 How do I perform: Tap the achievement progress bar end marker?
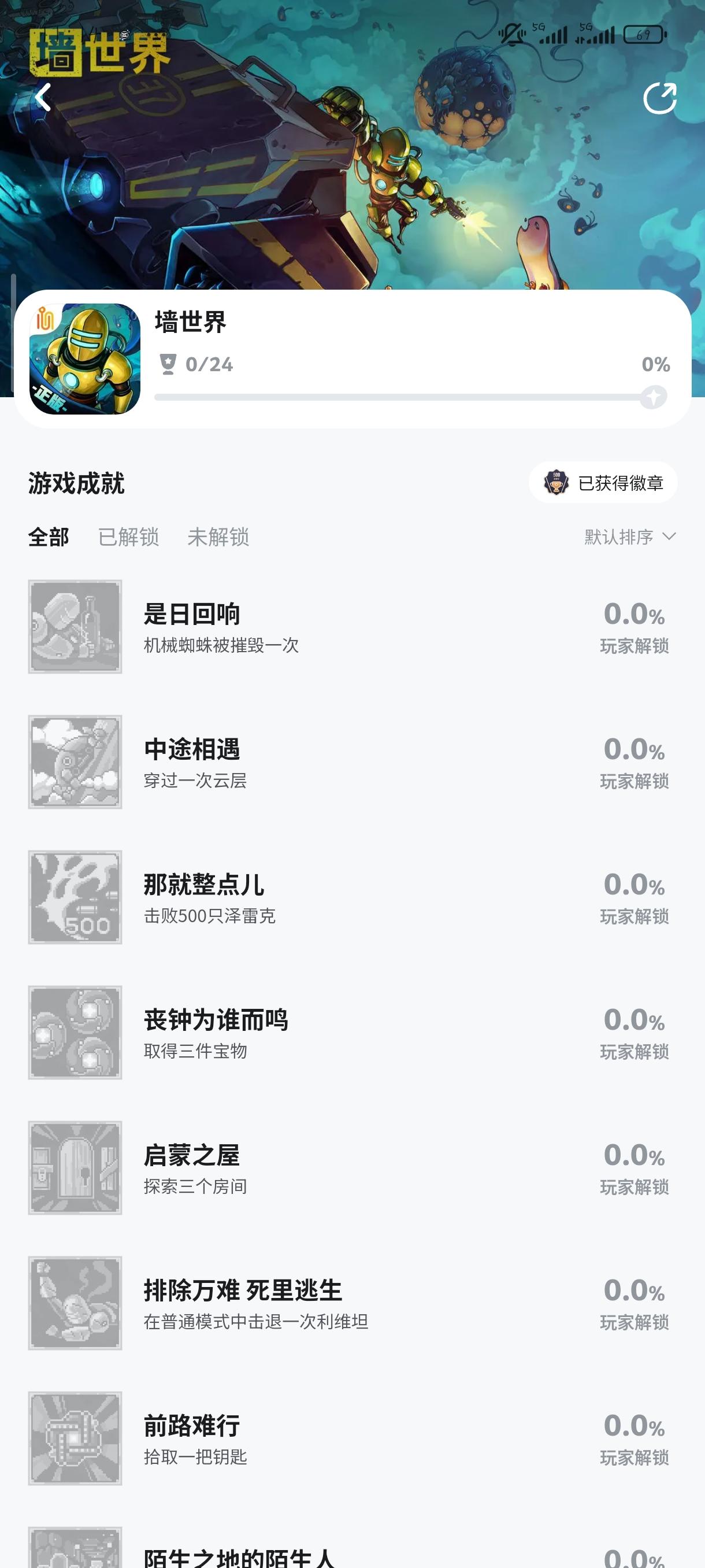654,397
